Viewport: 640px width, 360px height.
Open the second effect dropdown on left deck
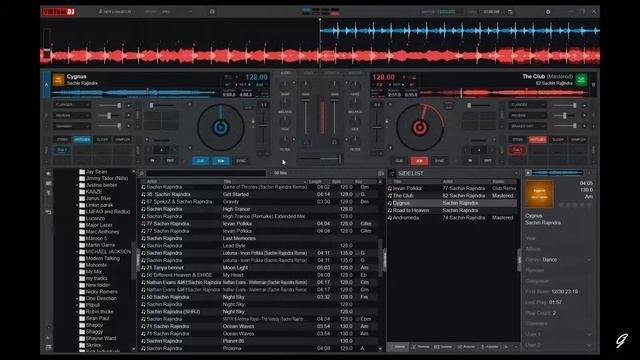click(71, 116)
